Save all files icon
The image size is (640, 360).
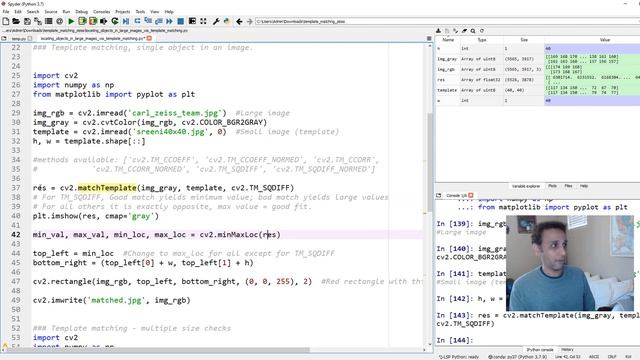tap(38, 21)
